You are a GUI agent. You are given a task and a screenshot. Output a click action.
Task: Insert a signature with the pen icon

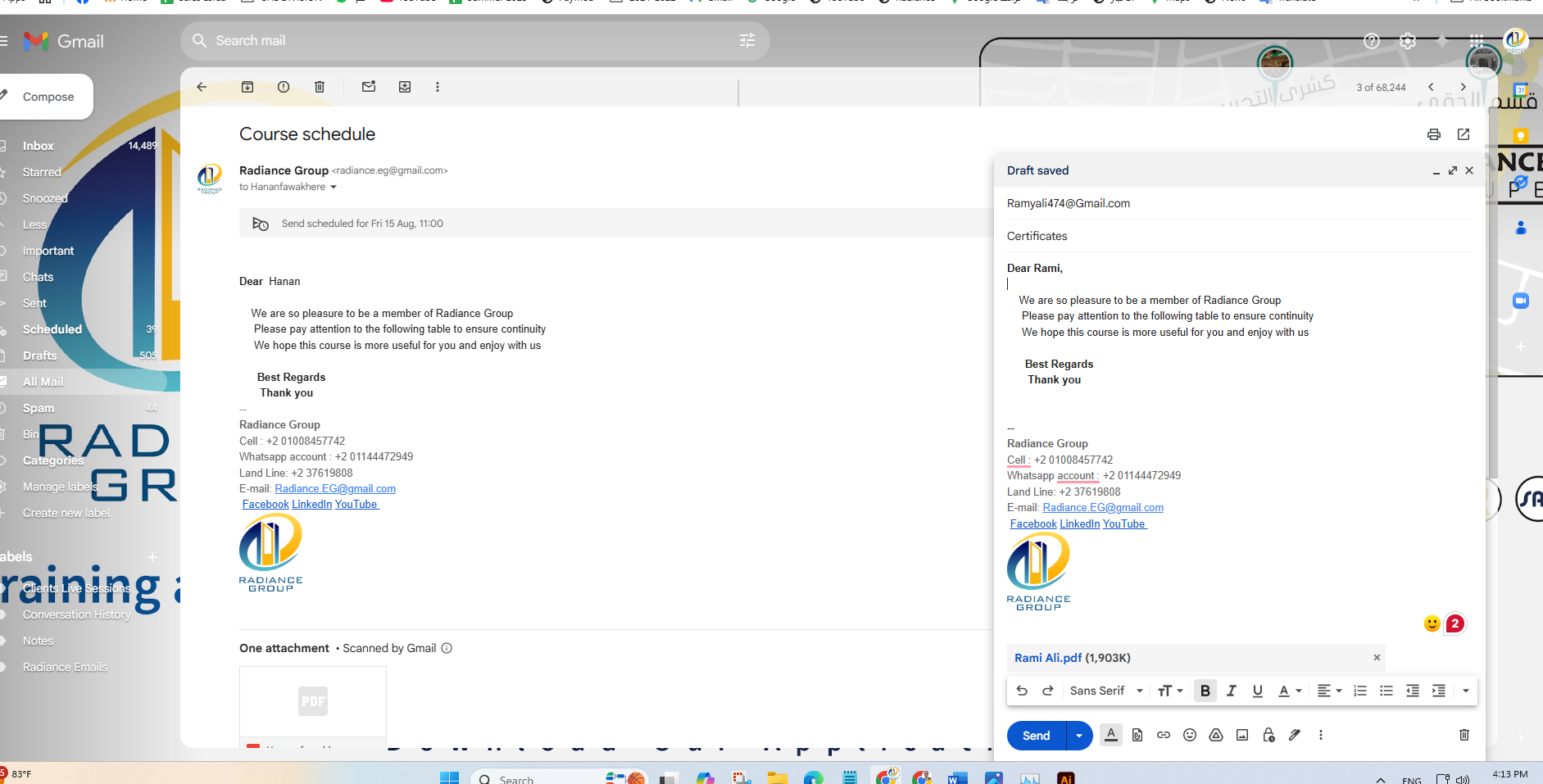point(1295,735)
